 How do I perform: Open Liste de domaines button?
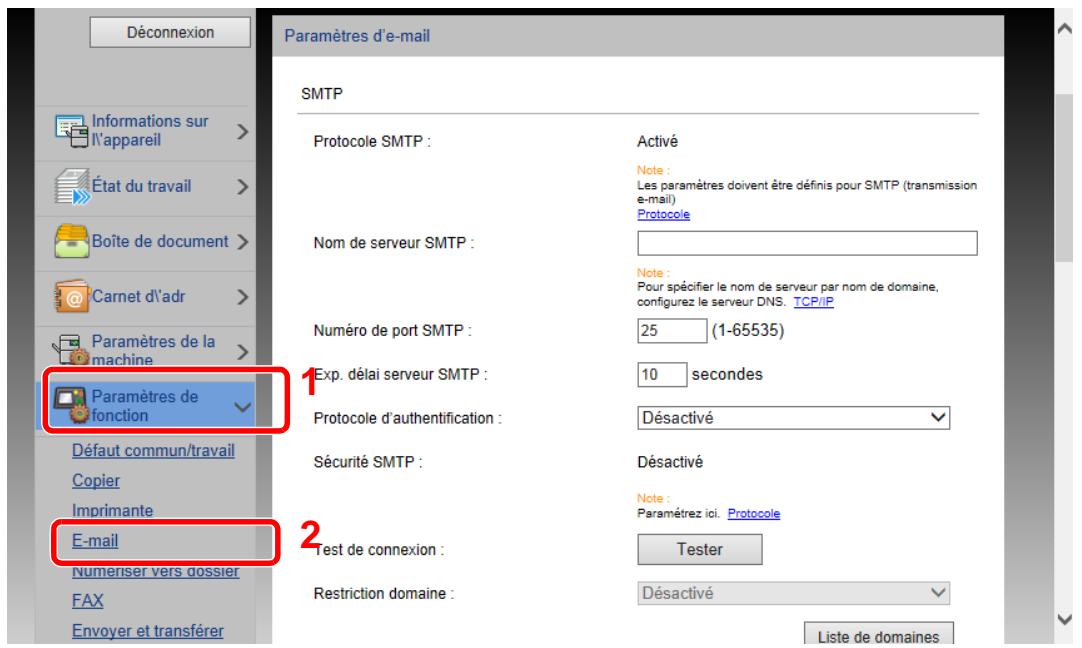pyautogui.click(x=878, y=636)
